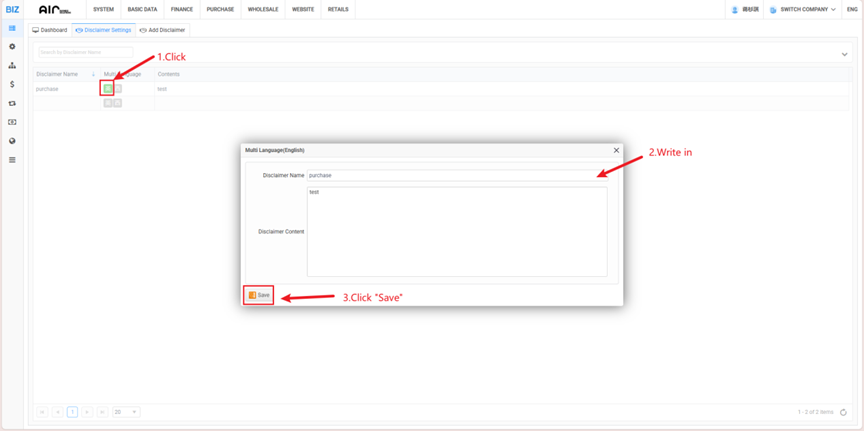This screenshot has height=431, width=864.
Task: Expand the search panel chevron
Action: (844, 54)
